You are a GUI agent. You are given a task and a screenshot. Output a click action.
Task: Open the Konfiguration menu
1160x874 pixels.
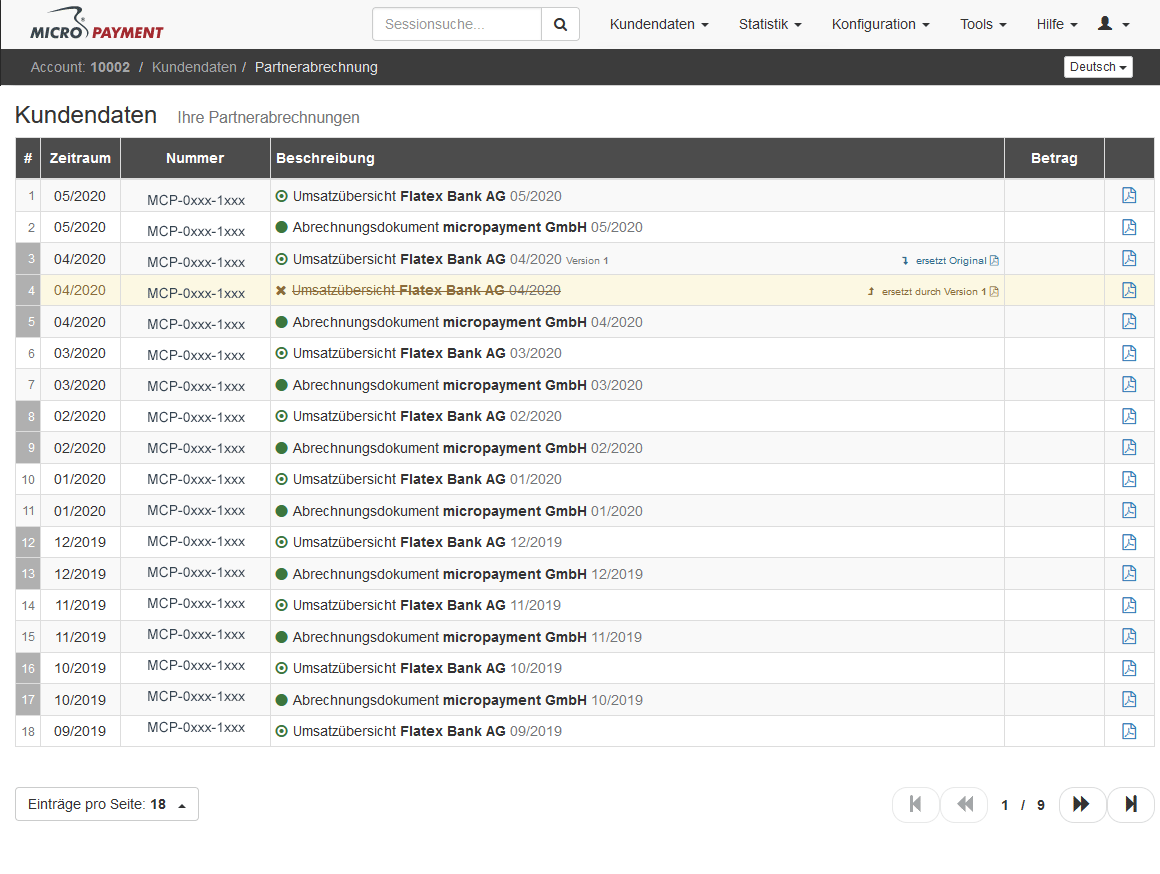pos(880,24)
